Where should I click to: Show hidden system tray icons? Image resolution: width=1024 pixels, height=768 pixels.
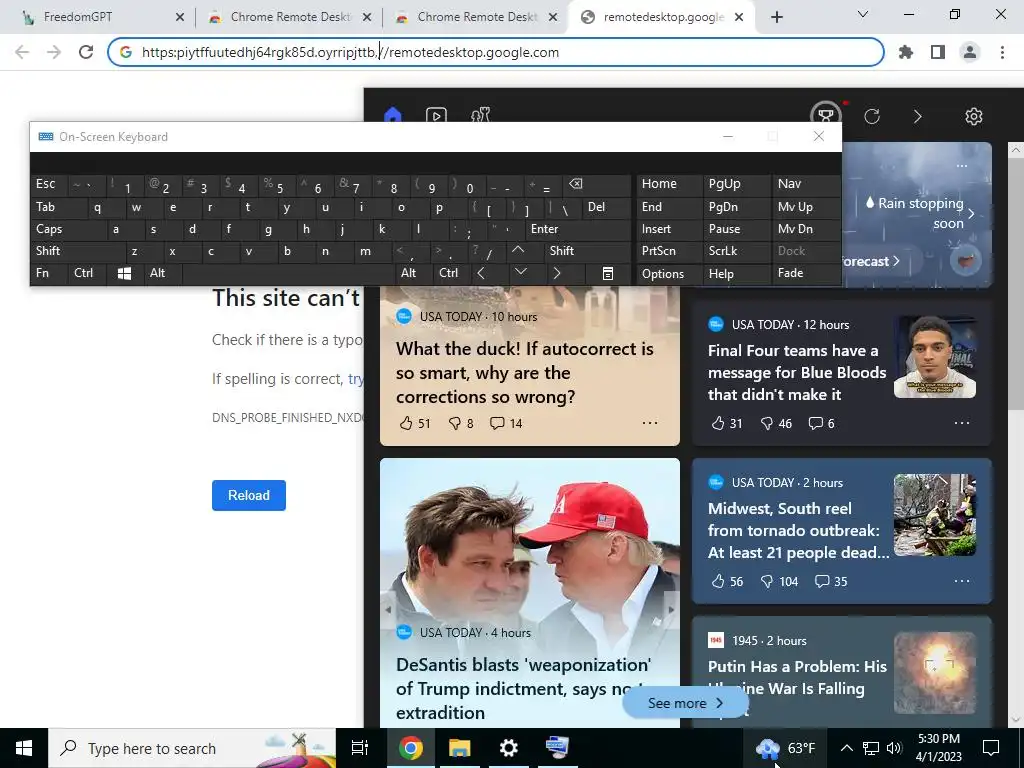pos(846,748)
